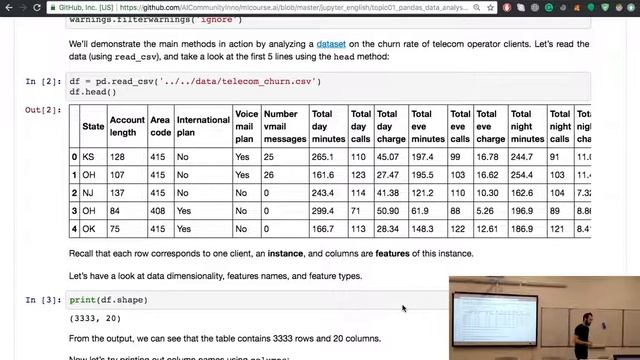Select the 'Area code' column header
This screenshot has width=640, height=360.
tap(161, 126)
